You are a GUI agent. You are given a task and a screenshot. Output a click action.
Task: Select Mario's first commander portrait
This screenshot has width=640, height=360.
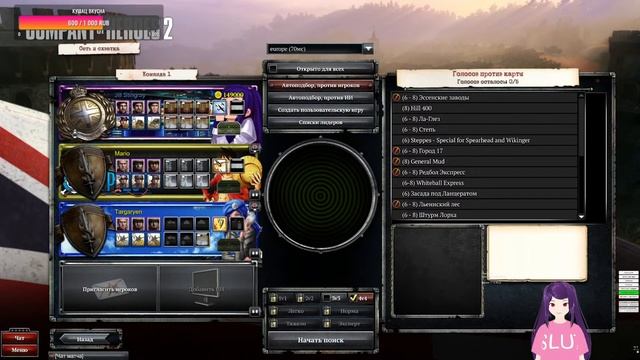tap(122, 165)
